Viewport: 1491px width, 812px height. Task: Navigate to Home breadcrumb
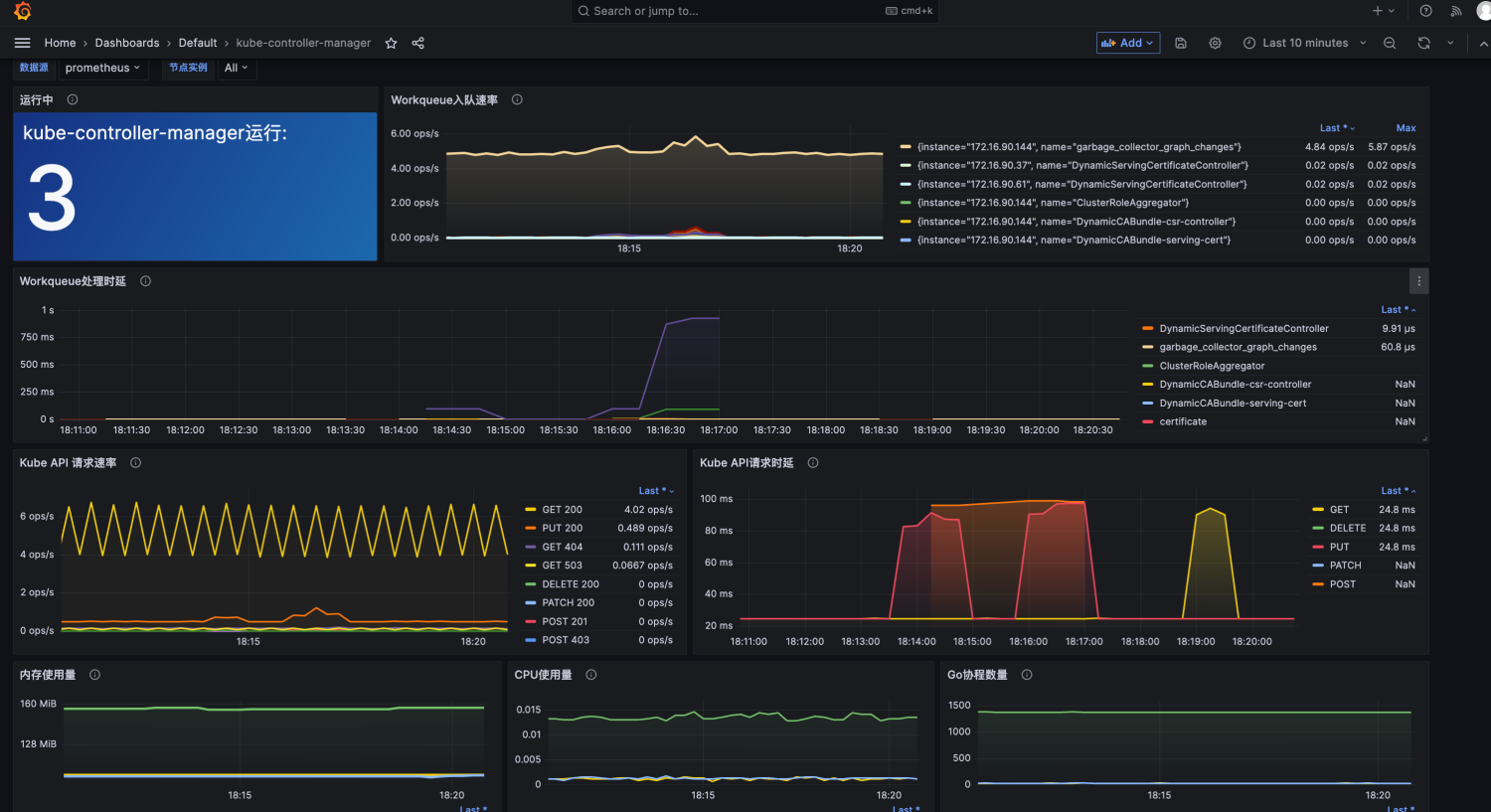(x=60, y=43)
